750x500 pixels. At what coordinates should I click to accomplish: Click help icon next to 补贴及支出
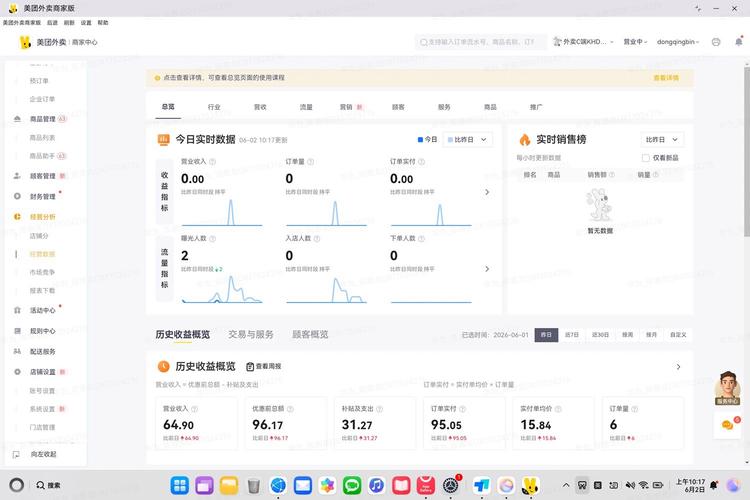tap(379, 409)
